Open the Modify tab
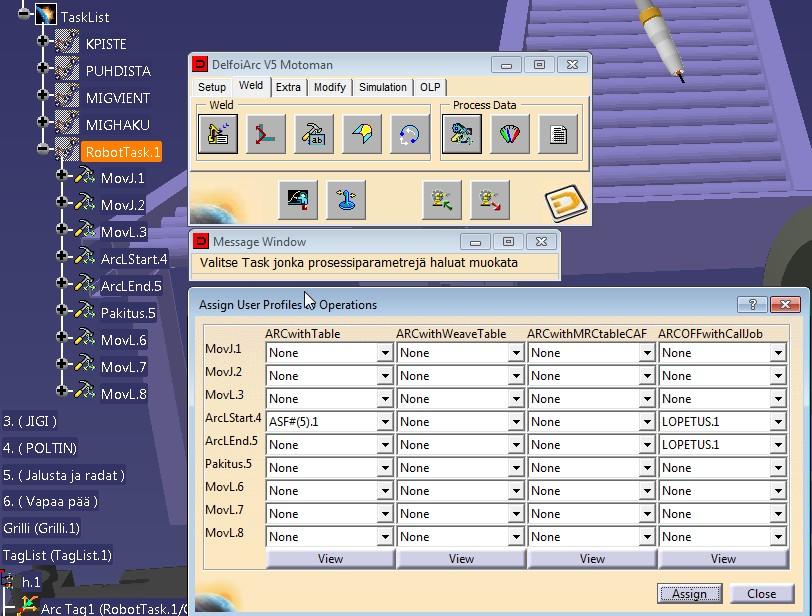The height and width of the screenshot is (616, 812). [329, 87]
